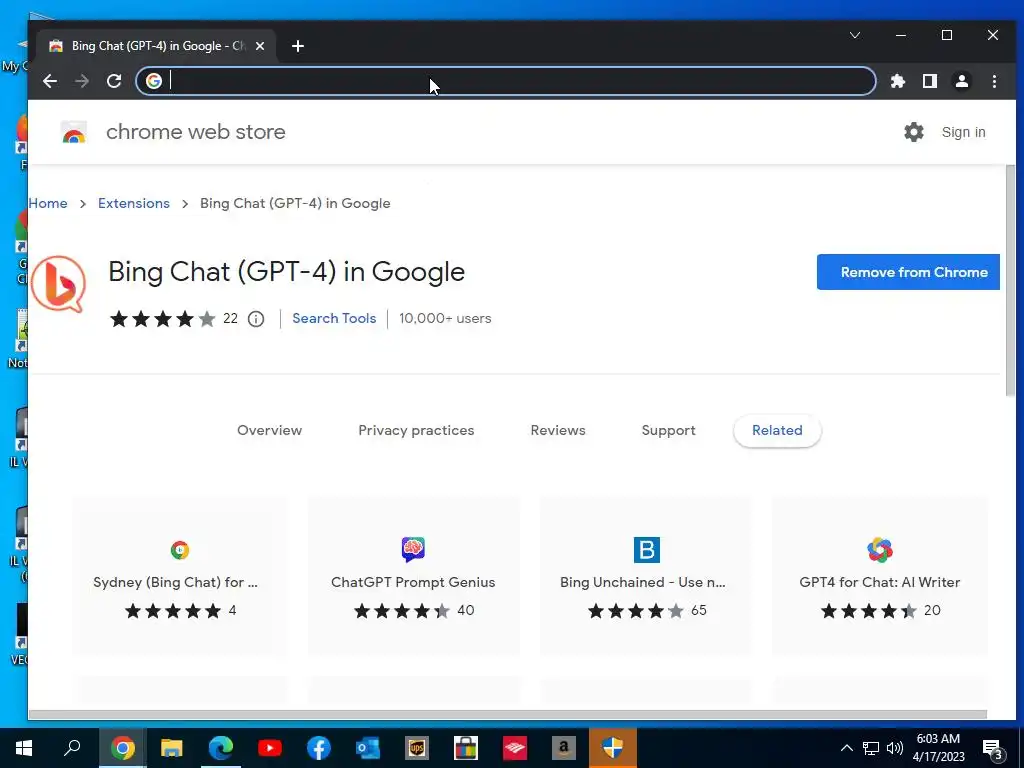Screen dimensions: 1024x768
Task: Open Outlook from the taskbar
Action: click(368, 748)
